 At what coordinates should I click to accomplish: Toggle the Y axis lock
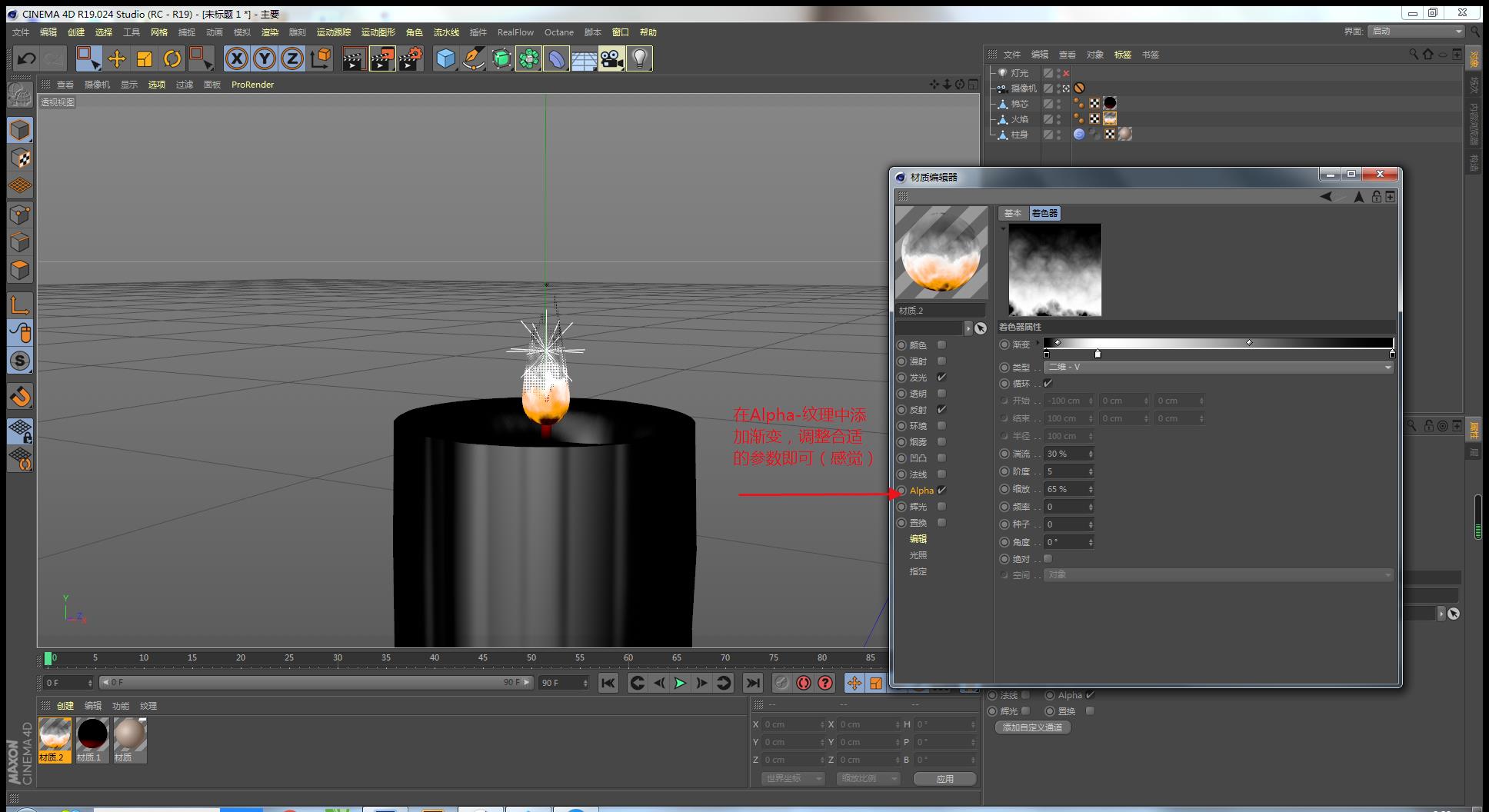(x=265, y=58)
